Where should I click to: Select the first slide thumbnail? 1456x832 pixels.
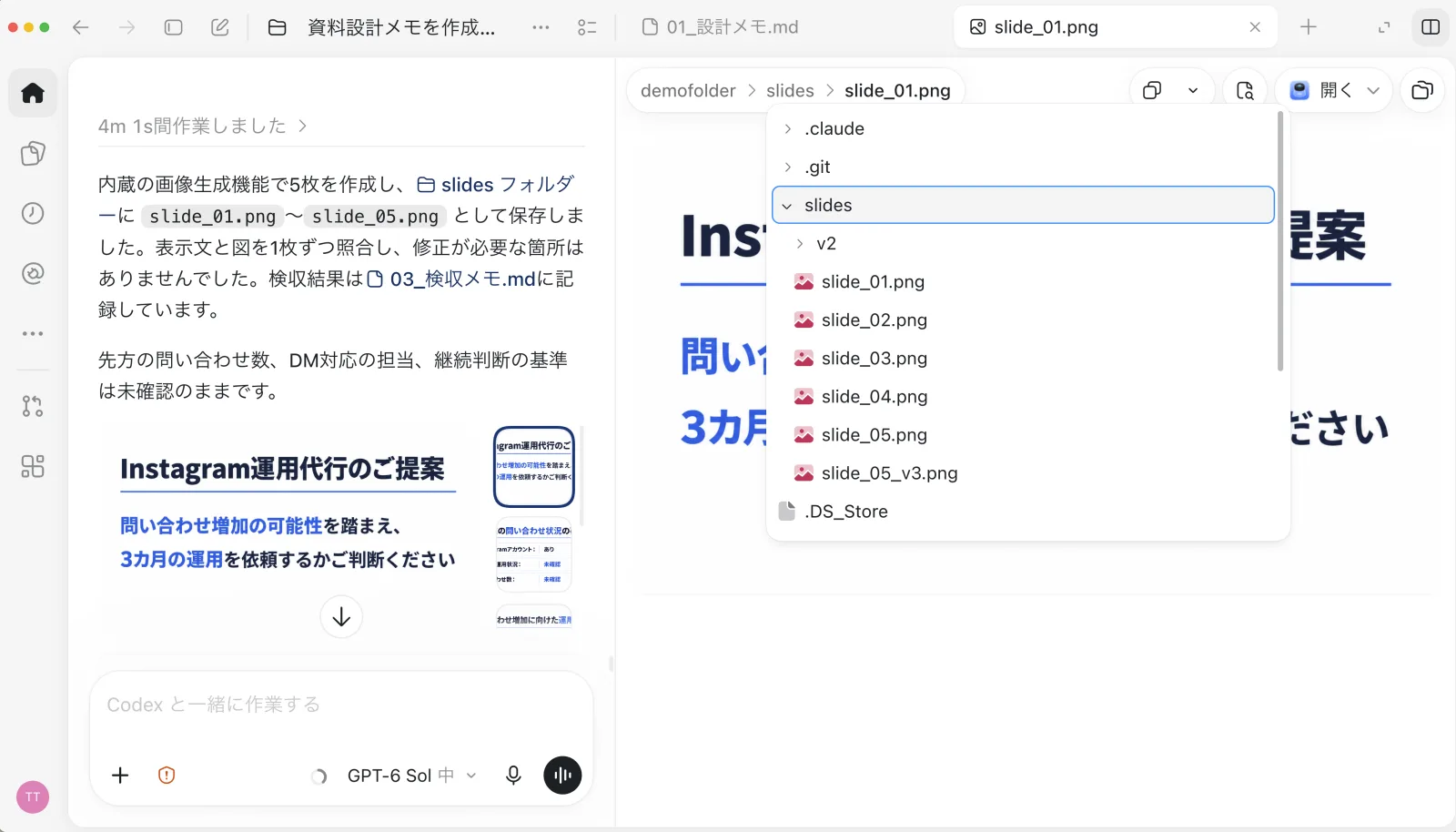click(x=534, y=466)
